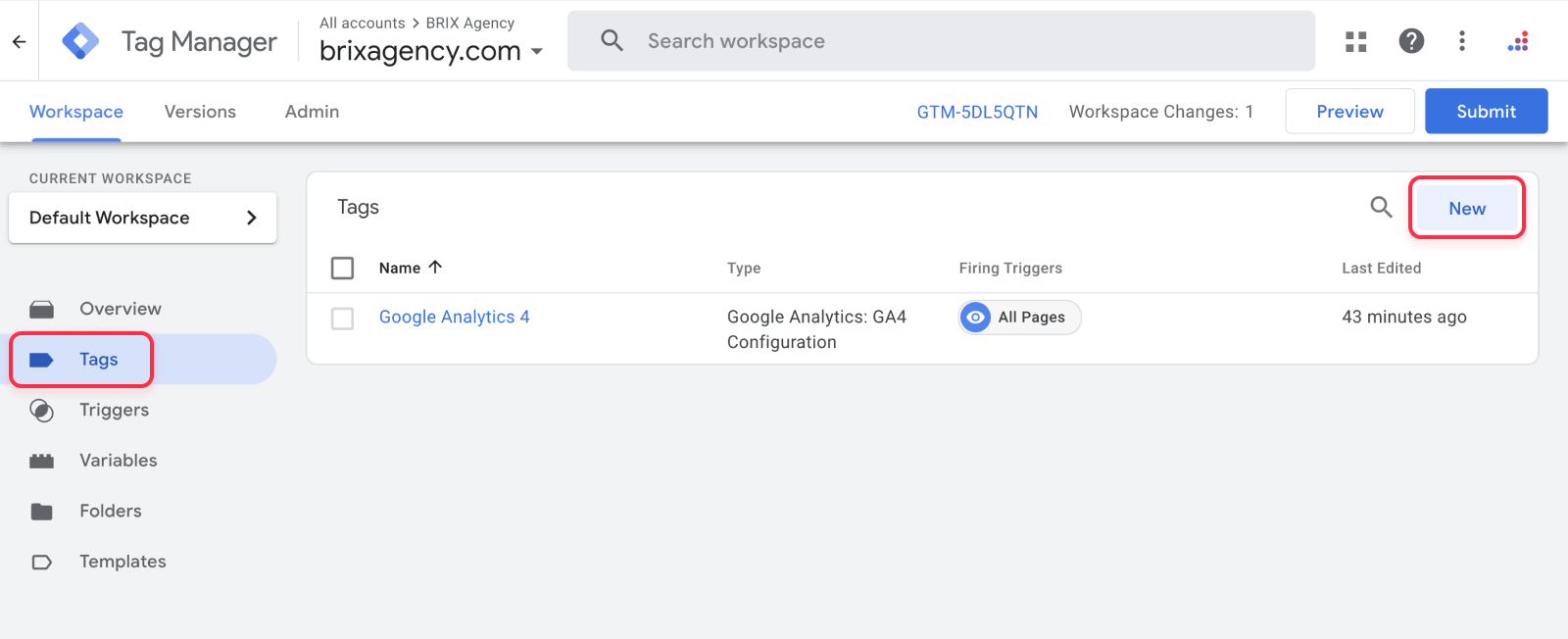This screenshot has height=639, width=1568.
Task: Click the Tags panel heading
Action: pyautogui.click(x=358, y=207)
